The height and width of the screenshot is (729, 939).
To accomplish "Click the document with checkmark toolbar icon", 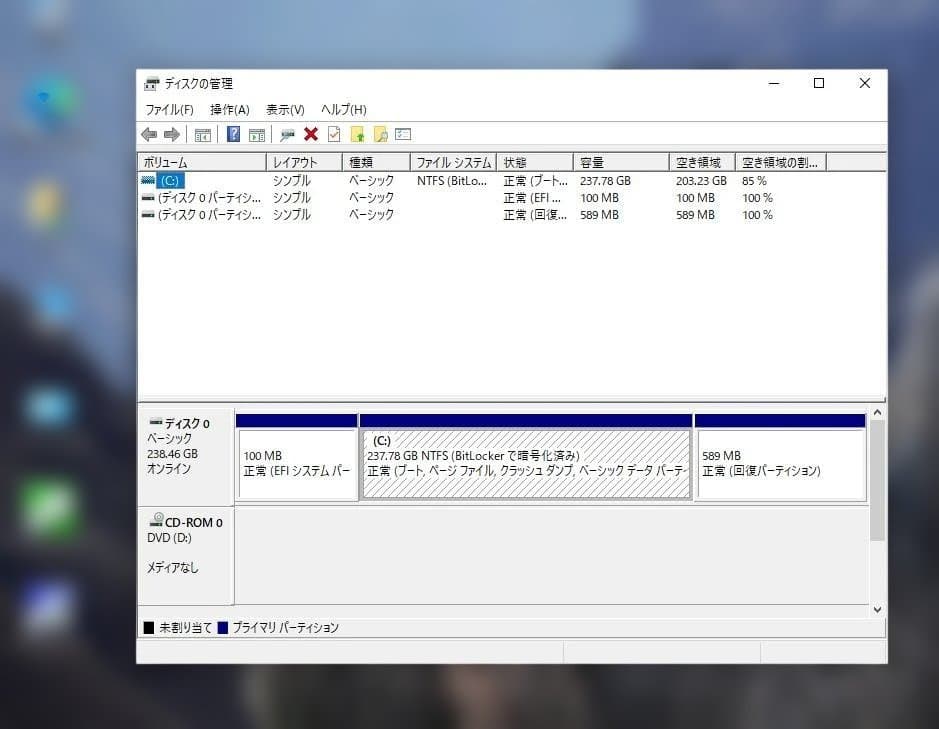I will tap(333, 134).
